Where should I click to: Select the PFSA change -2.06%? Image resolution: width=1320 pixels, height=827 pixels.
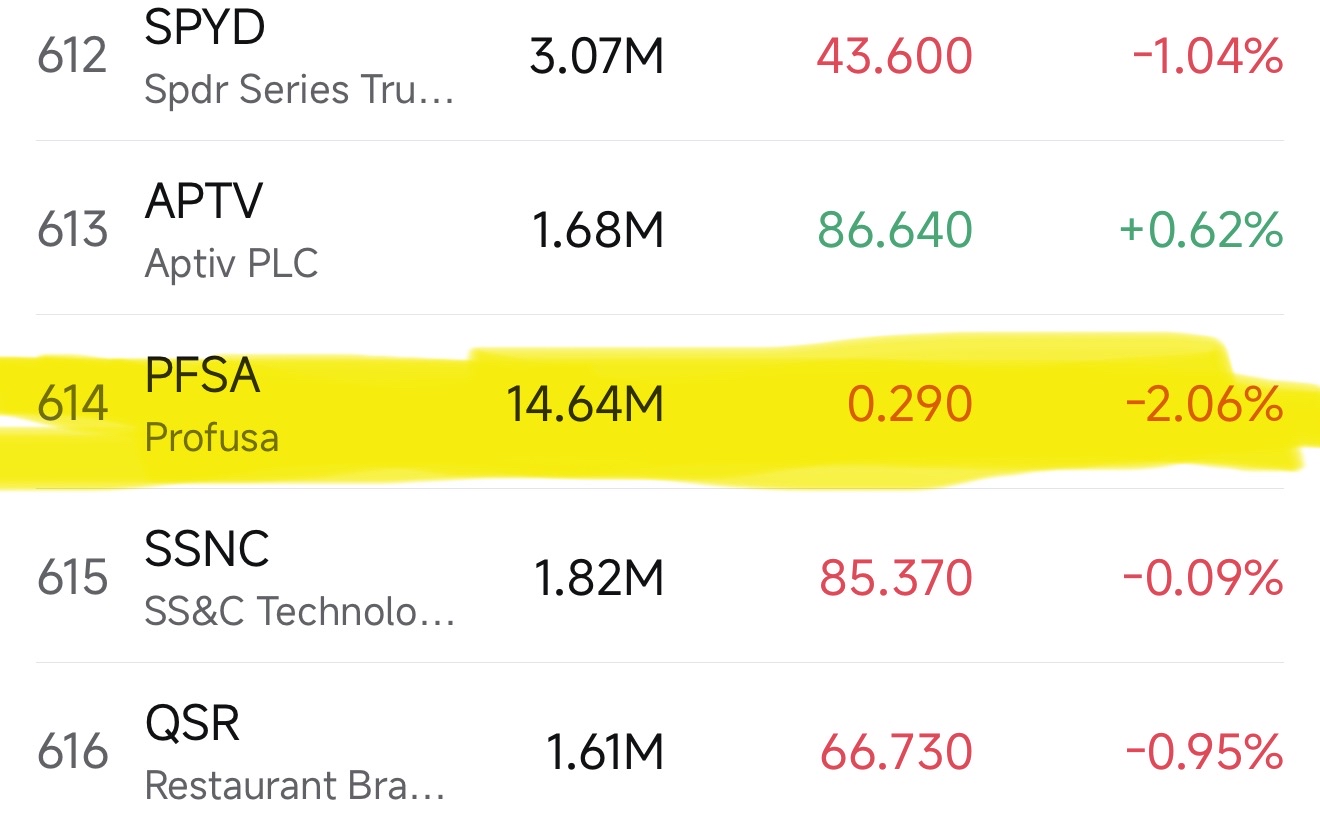1203,405
